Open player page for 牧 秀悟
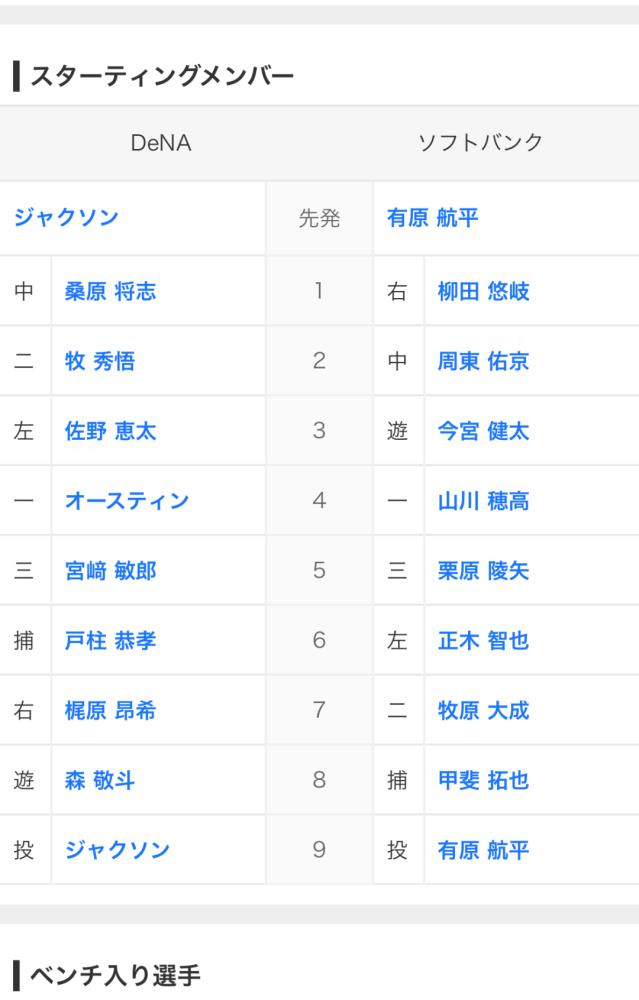 [x=99, y=361]
